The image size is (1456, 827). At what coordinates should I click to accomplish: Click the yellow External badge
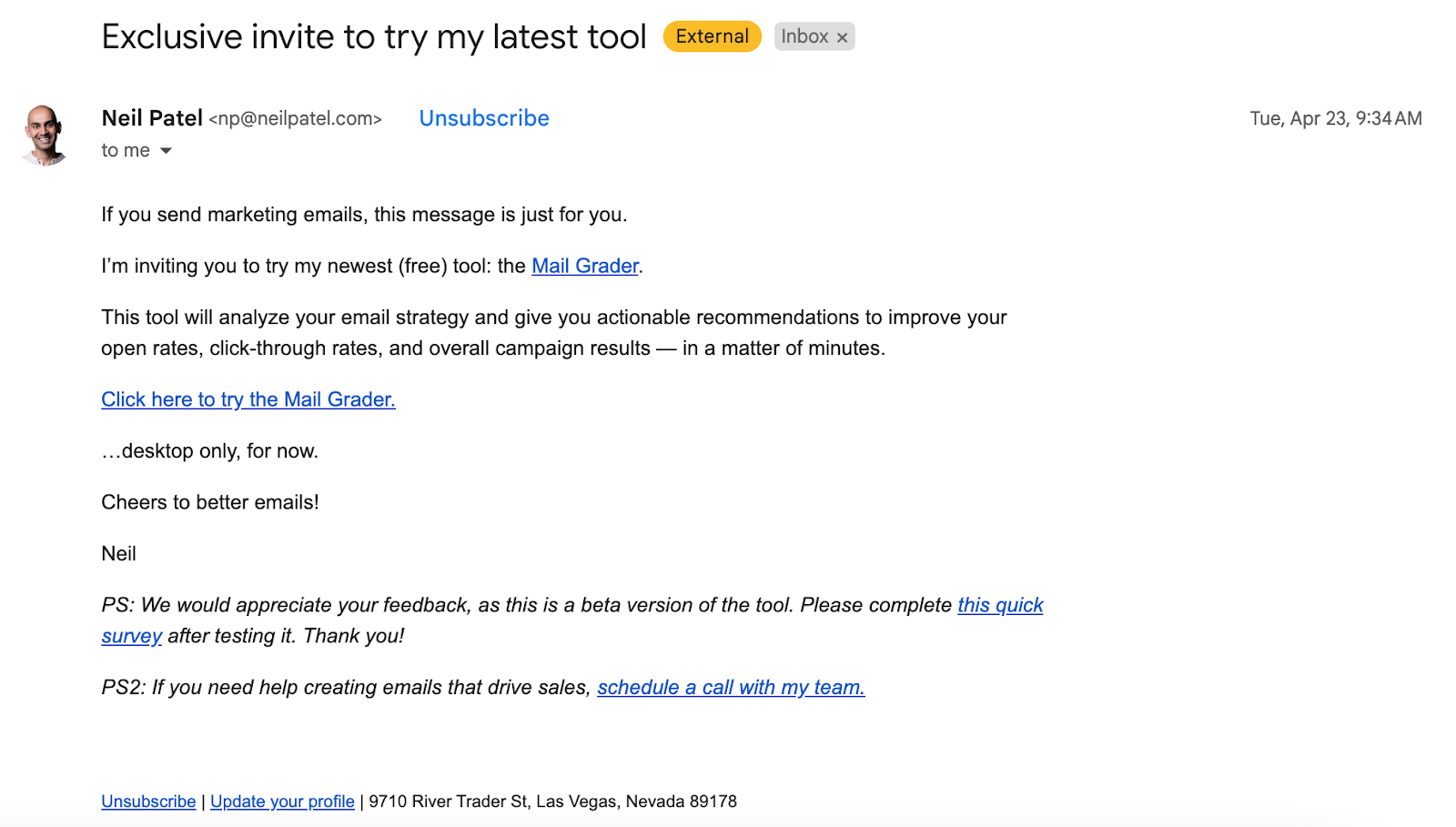[712, 36]
